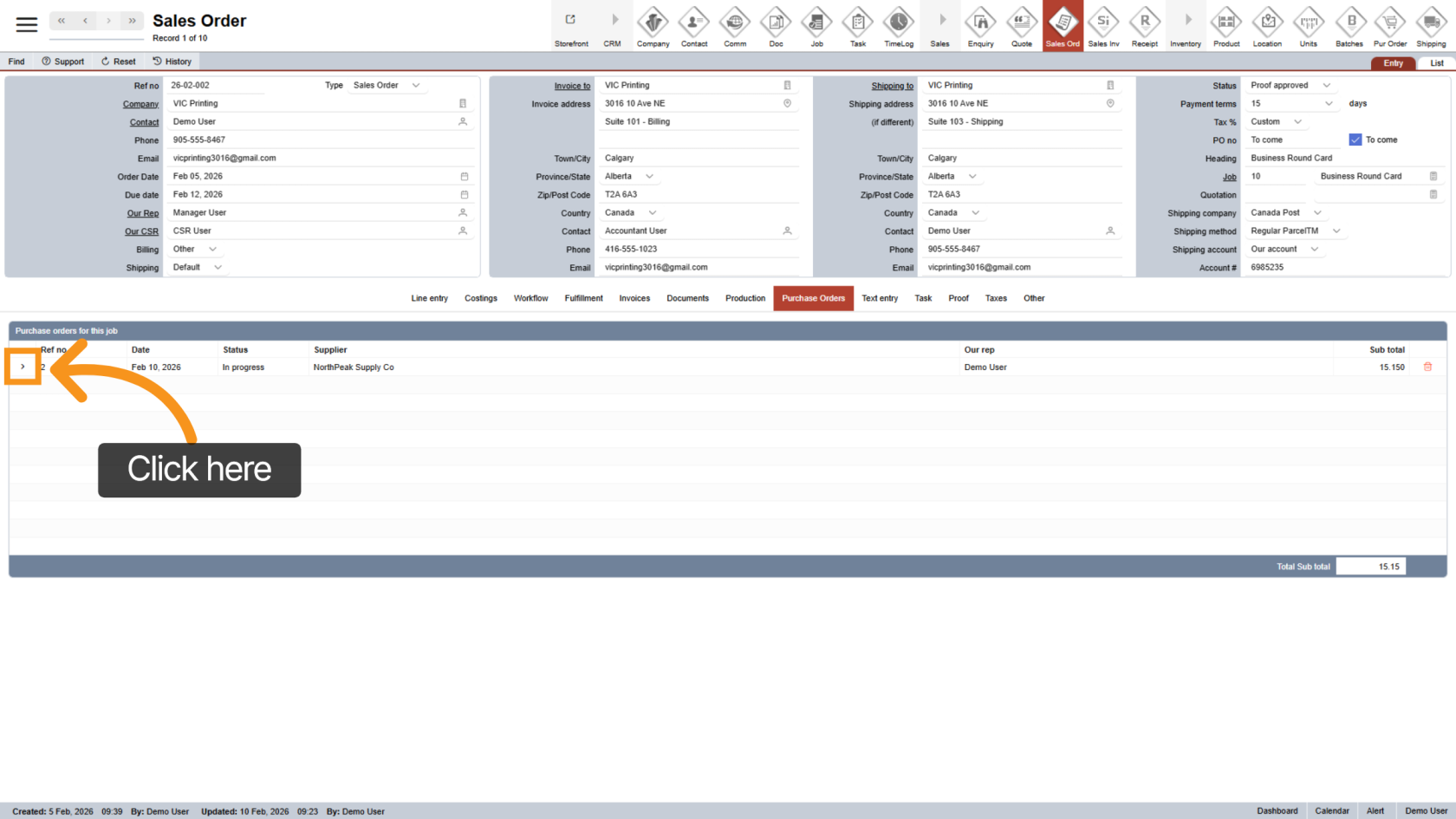This screenshot has height=819, width=1456.
Task: Click the Reset button
Action: pos(119,62)
